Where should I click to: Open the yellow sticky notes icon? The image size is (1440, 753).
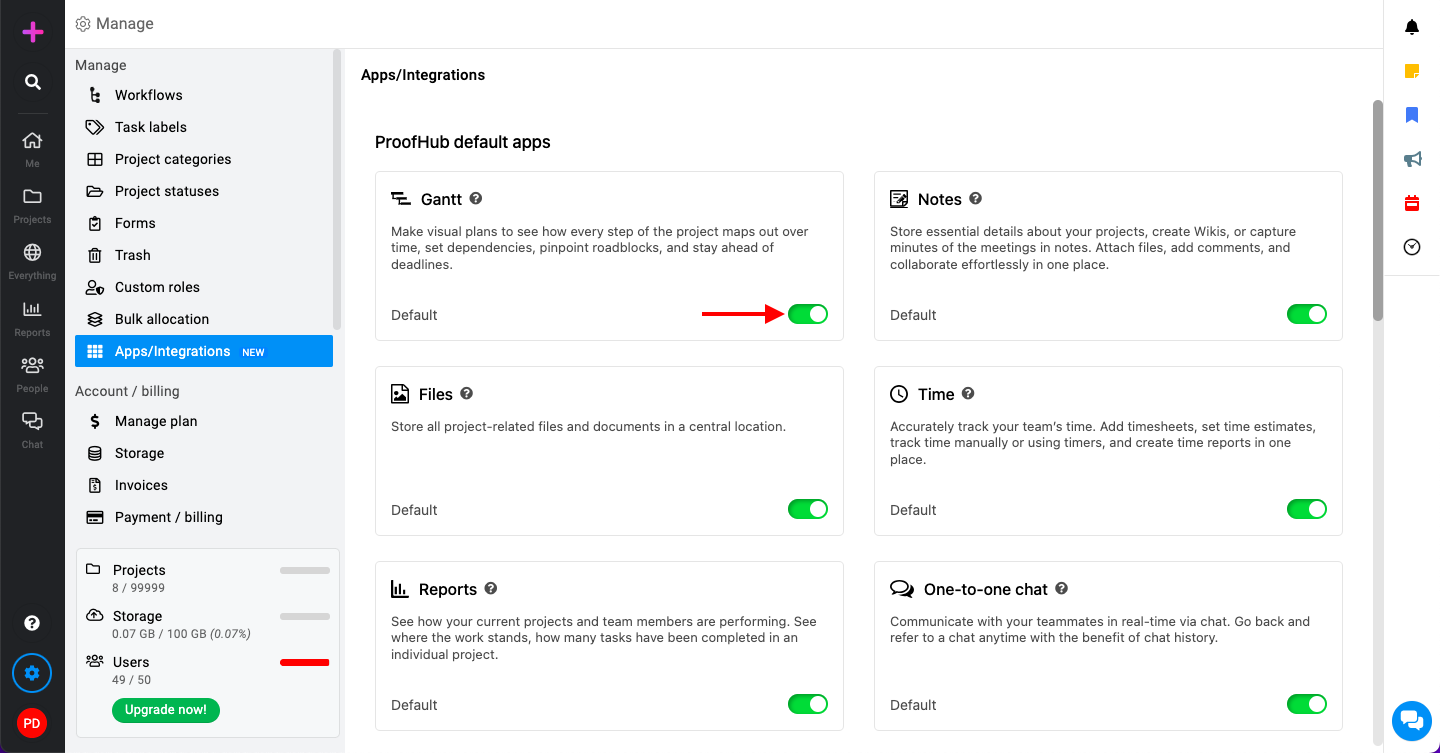[x=1412, y=71]
